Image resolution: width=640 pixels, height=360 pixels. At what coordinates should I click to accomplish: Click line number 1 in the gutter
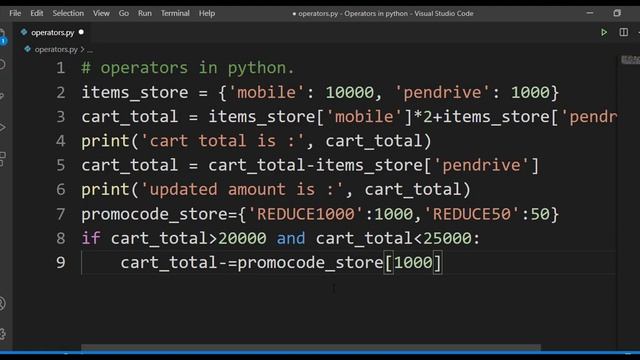pos(60,68)
